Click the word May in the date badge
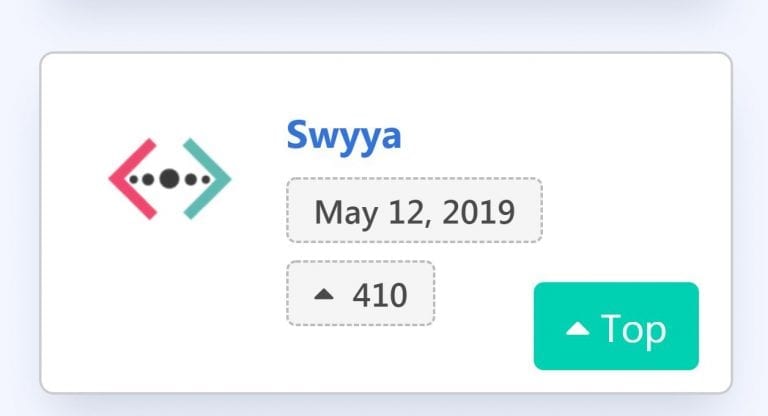Viewport: 768px width, 416px height. click(346, 214)
